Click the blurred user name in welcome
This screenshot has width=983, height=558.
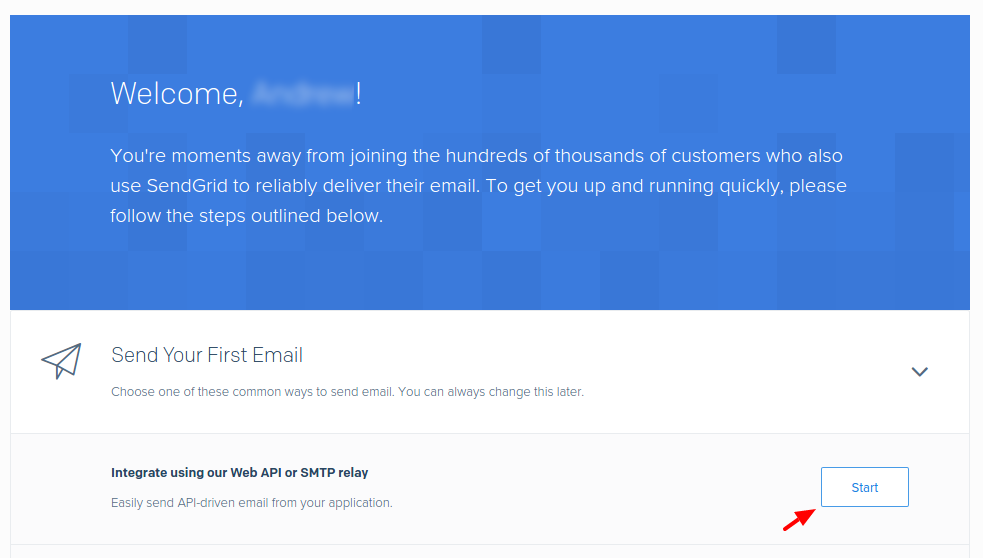click(x=303, y=94)
